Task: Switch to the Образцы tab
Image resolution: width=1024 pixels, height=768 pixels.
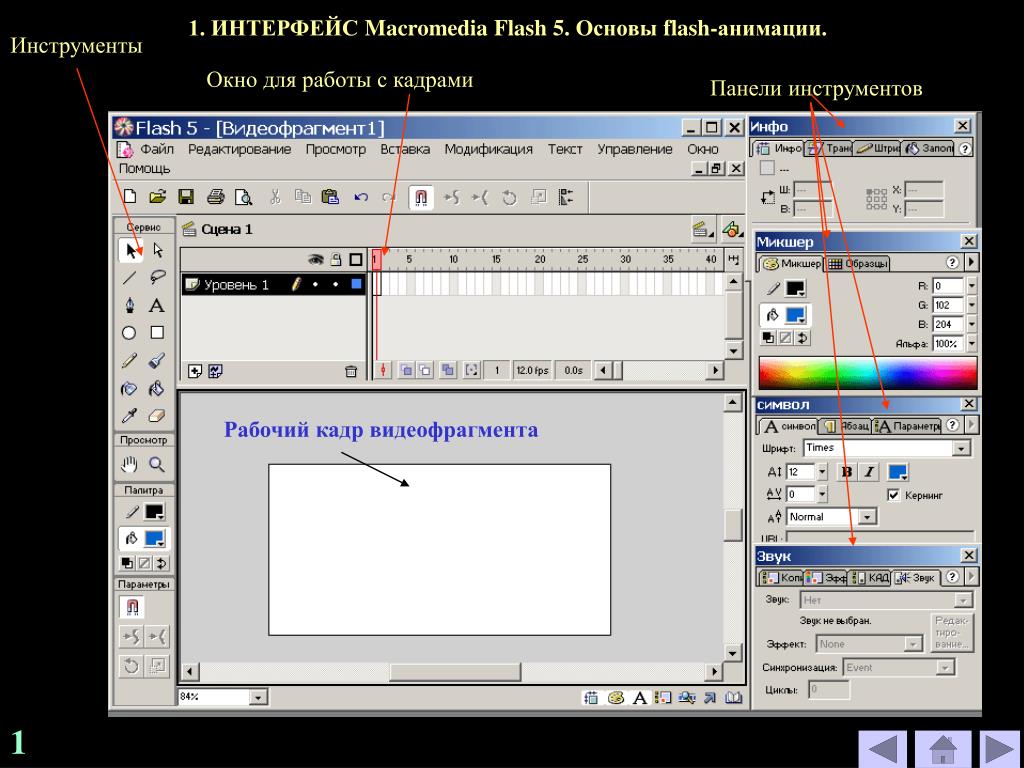Action: tap(857, 263)
